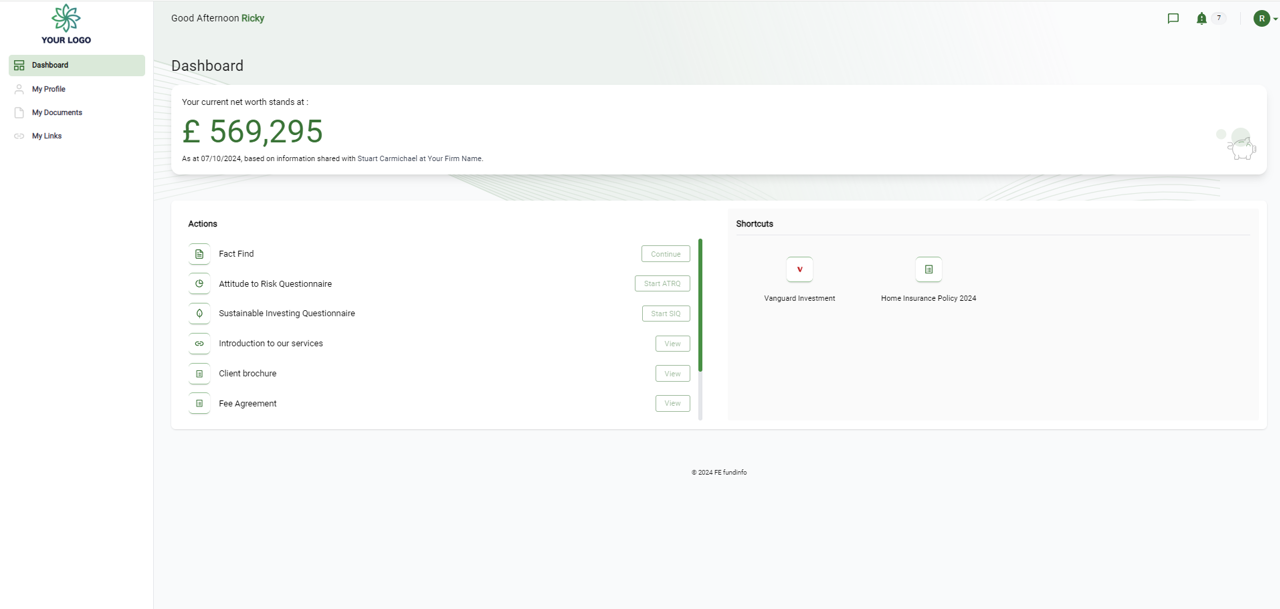Click the Fact Find document icon
1280x609 pixels.
[x=199, y=254]
